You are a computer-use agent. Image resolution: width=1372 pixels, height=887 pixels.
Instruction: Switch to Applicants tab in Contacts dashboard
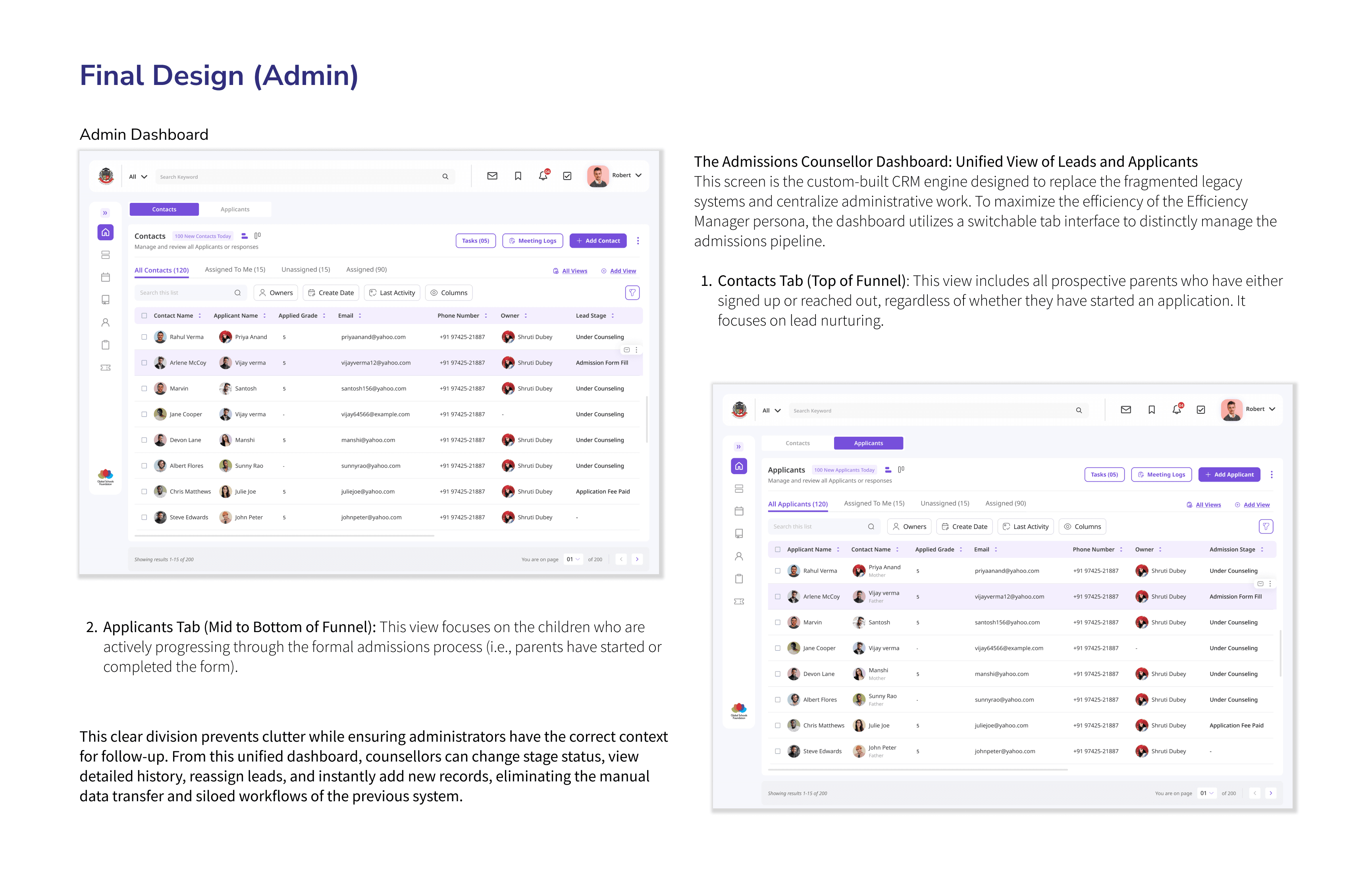point(235,210)
